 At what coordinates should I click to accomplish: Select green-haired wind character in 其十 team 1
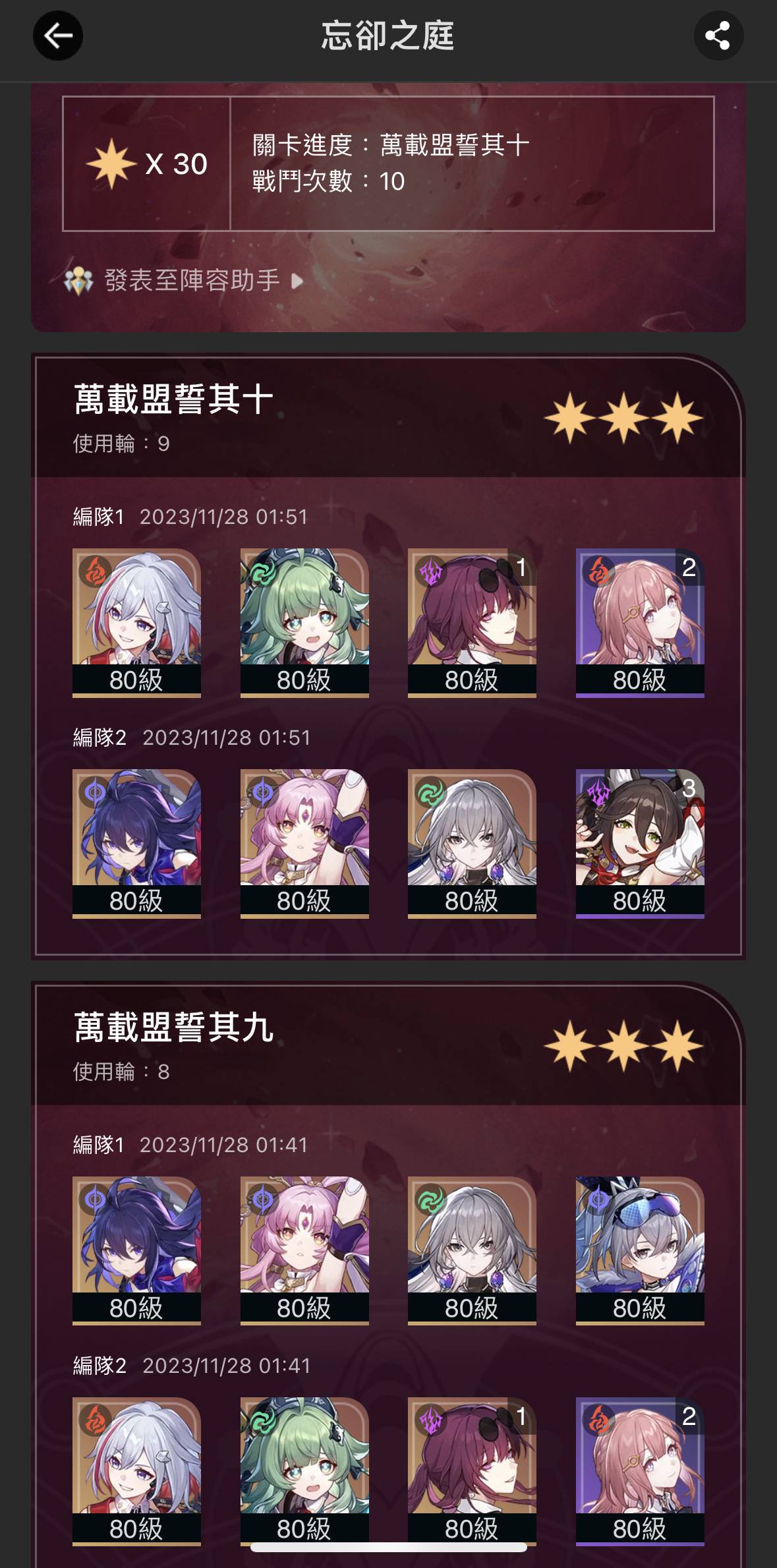click(304, 623)
